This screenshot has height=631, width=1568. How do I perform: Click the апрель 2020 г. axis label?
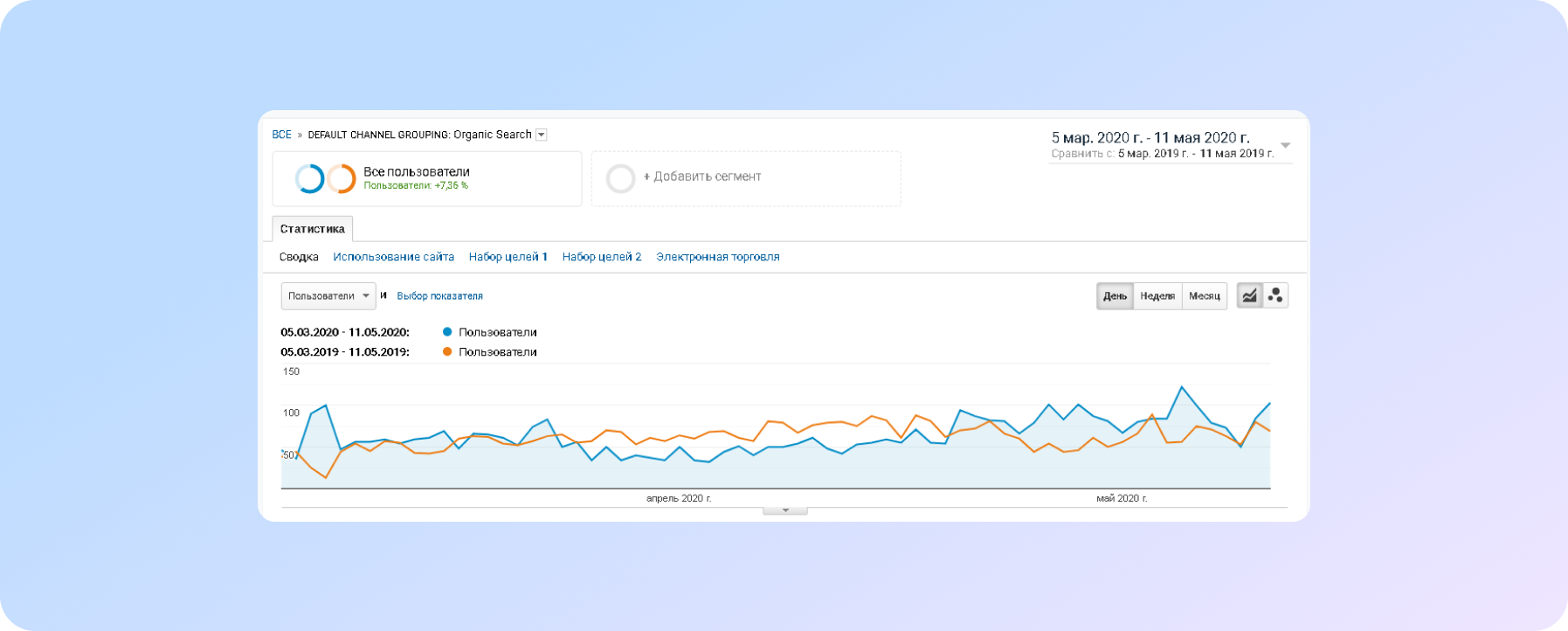click(x=679, y=498)
